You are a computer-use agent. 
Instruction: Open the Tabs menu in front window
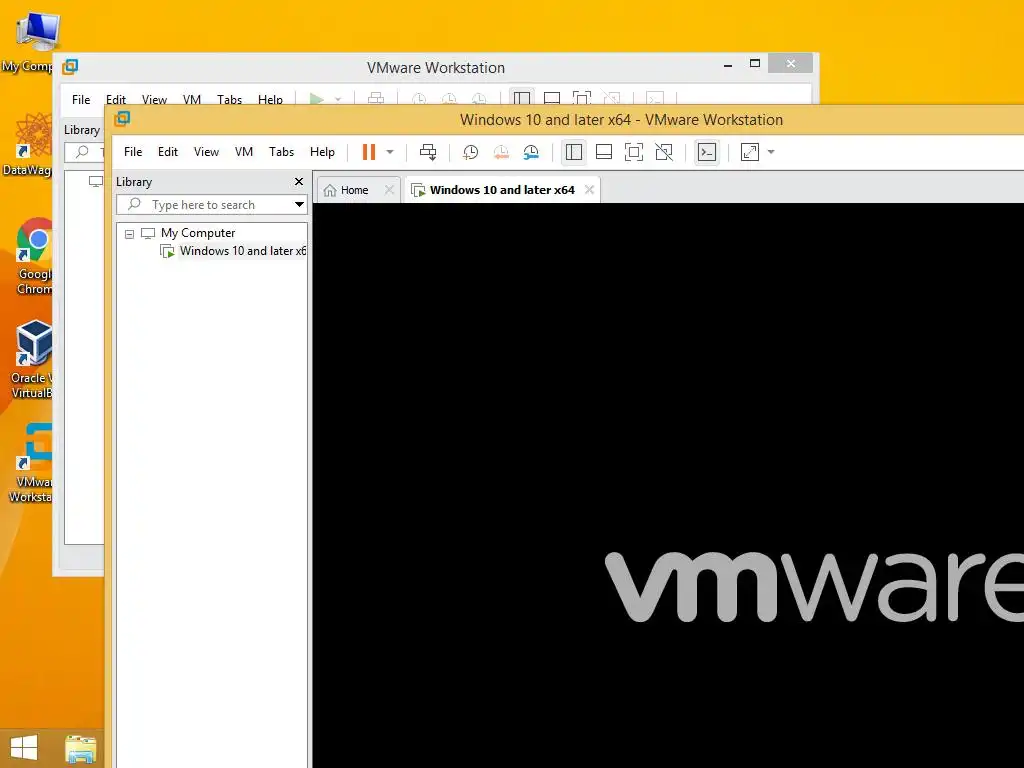[281, 152]
